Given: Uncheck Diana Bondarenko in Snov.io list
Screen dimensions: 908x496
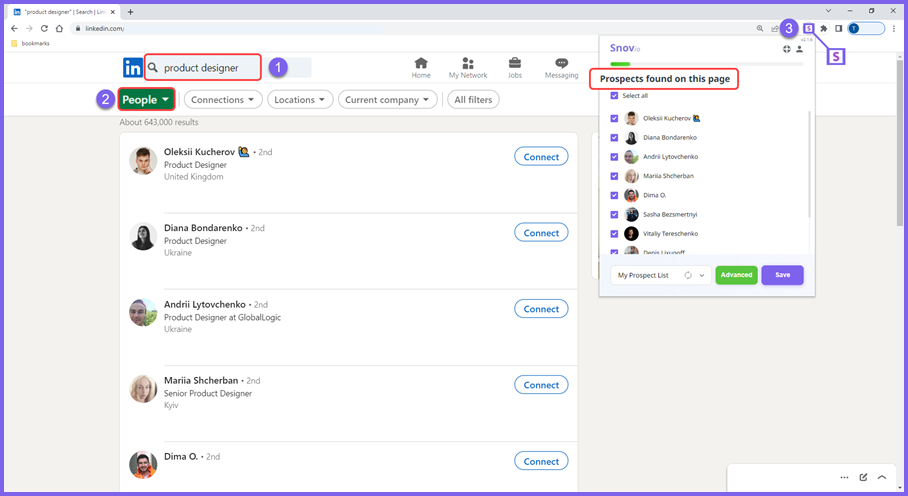Looking at the screenshot, I should click(614, 138).
